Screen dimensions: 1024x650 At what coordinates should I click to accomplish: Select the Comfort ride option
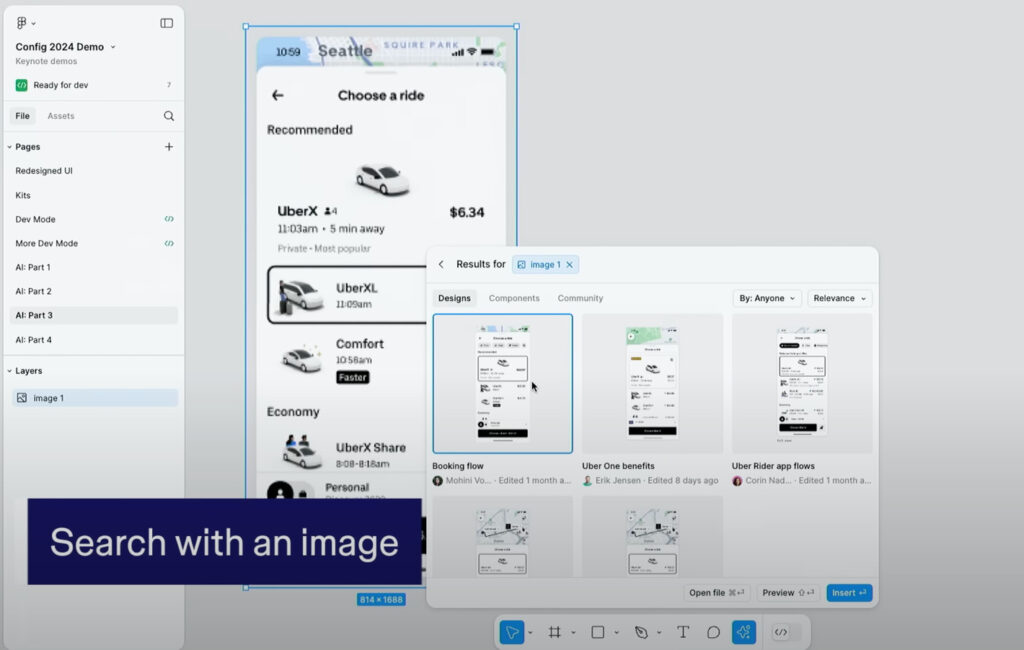(x=347, y=360)
